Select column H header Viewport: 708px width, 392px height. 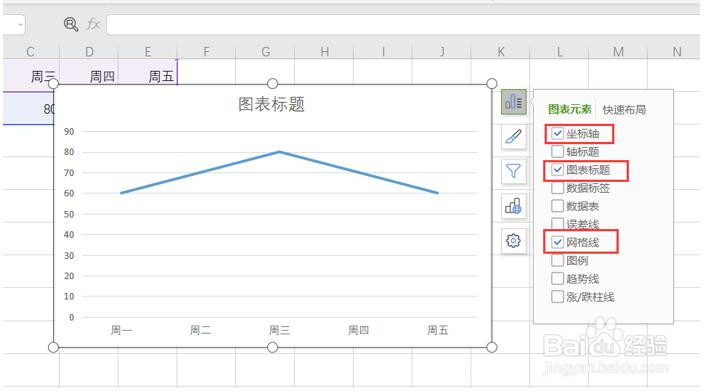[324, 51]
